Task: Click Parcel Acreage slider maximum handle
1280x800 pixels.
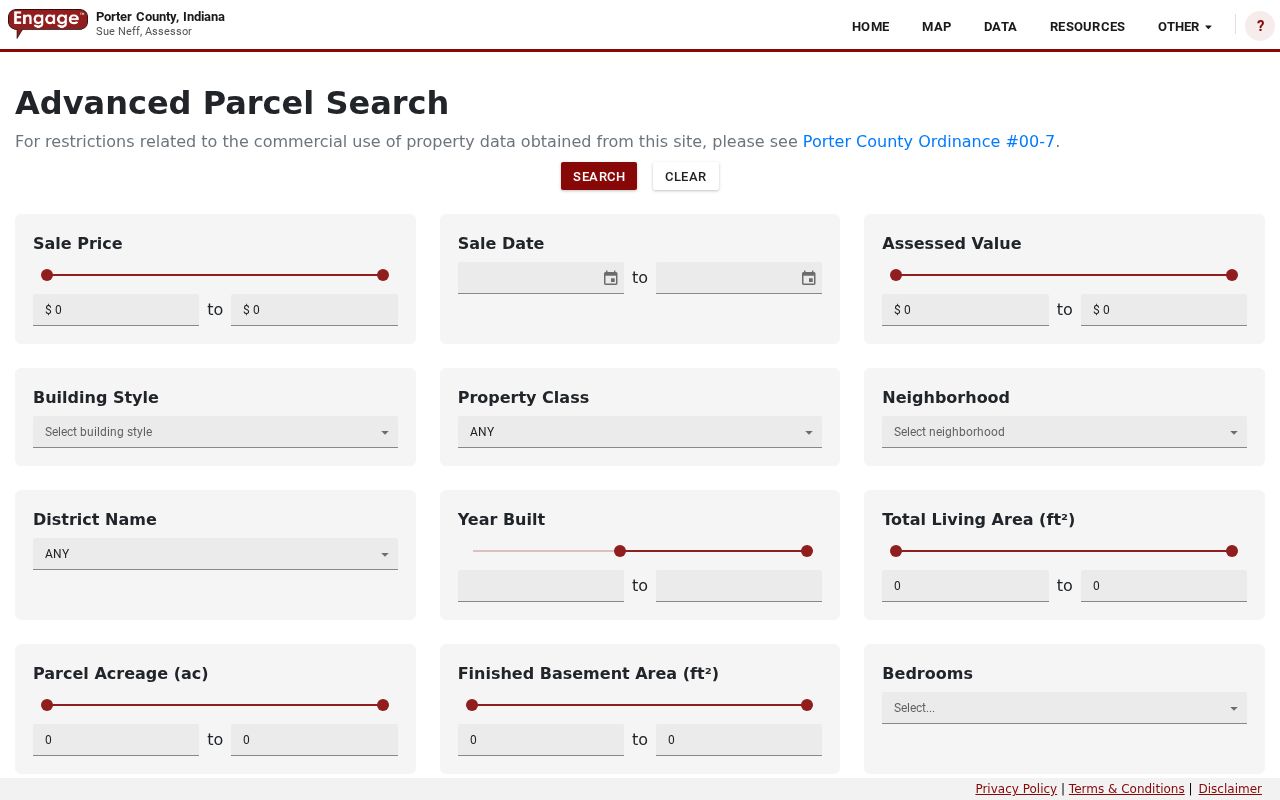Action: [x=383, y=705]
